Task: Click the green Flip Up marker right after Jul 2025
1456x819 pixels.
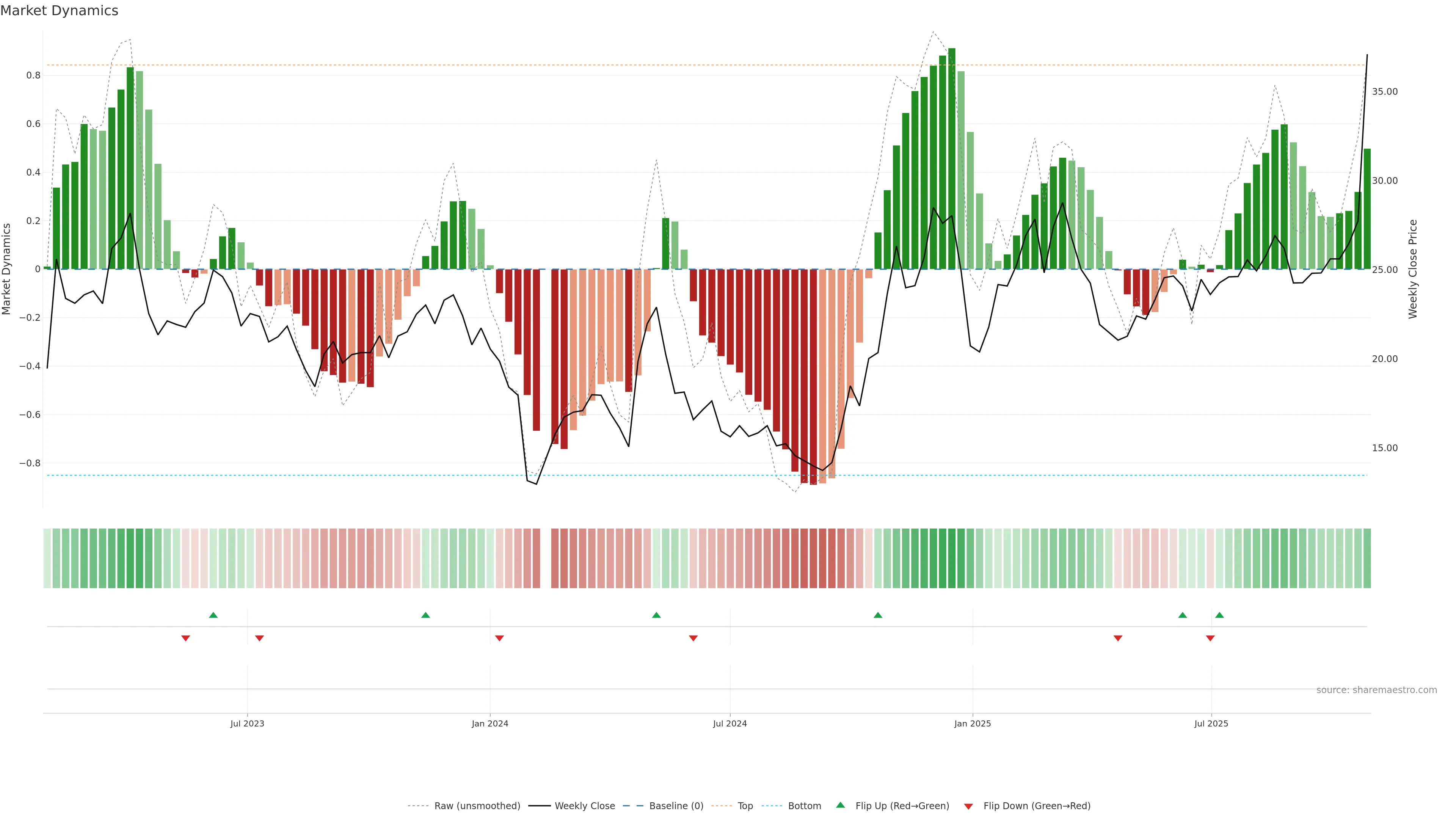Action: click(1219, 615)
